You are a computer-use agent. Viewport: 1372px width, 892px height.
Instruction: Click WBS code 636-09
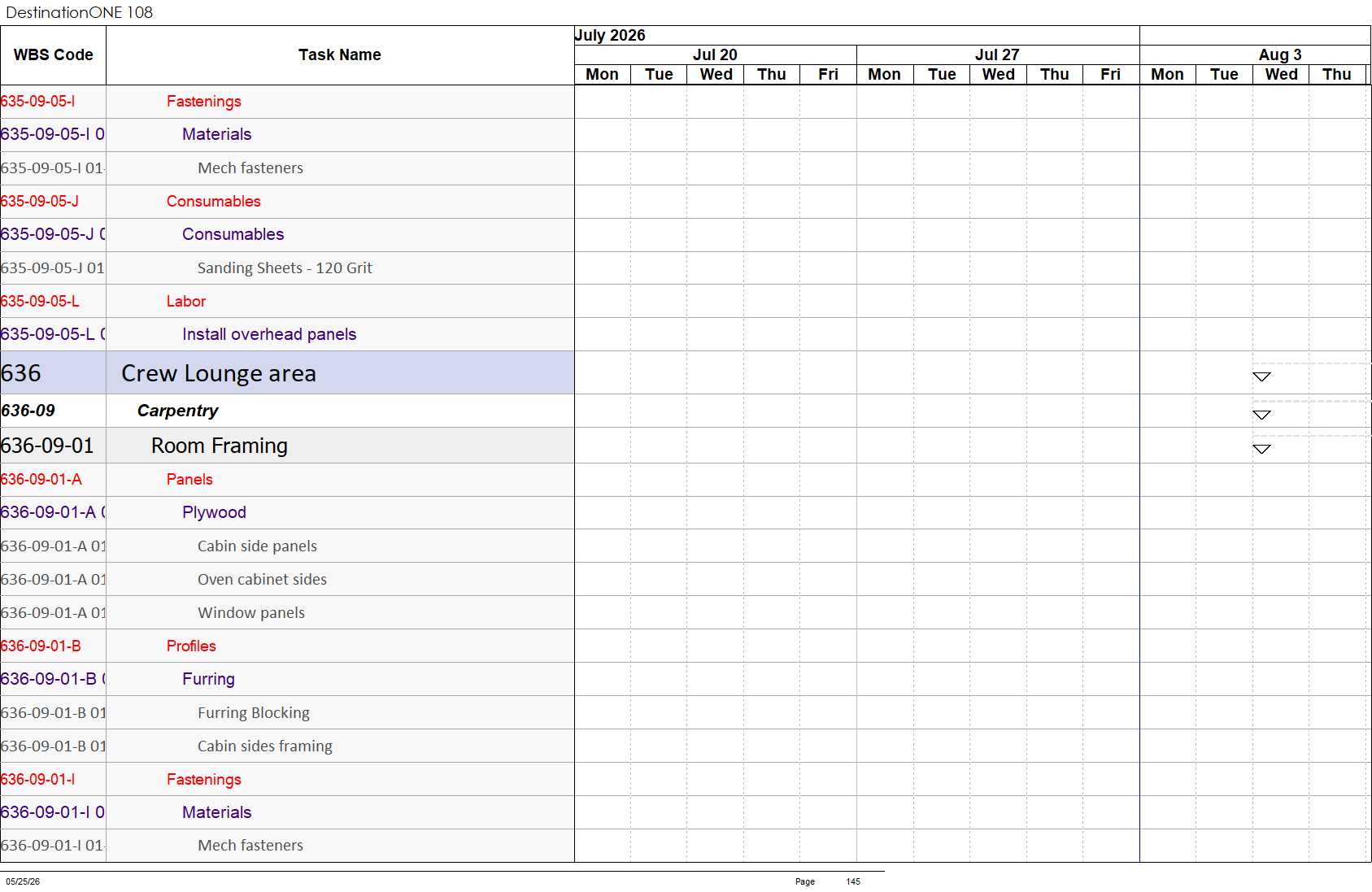(28, 411)
